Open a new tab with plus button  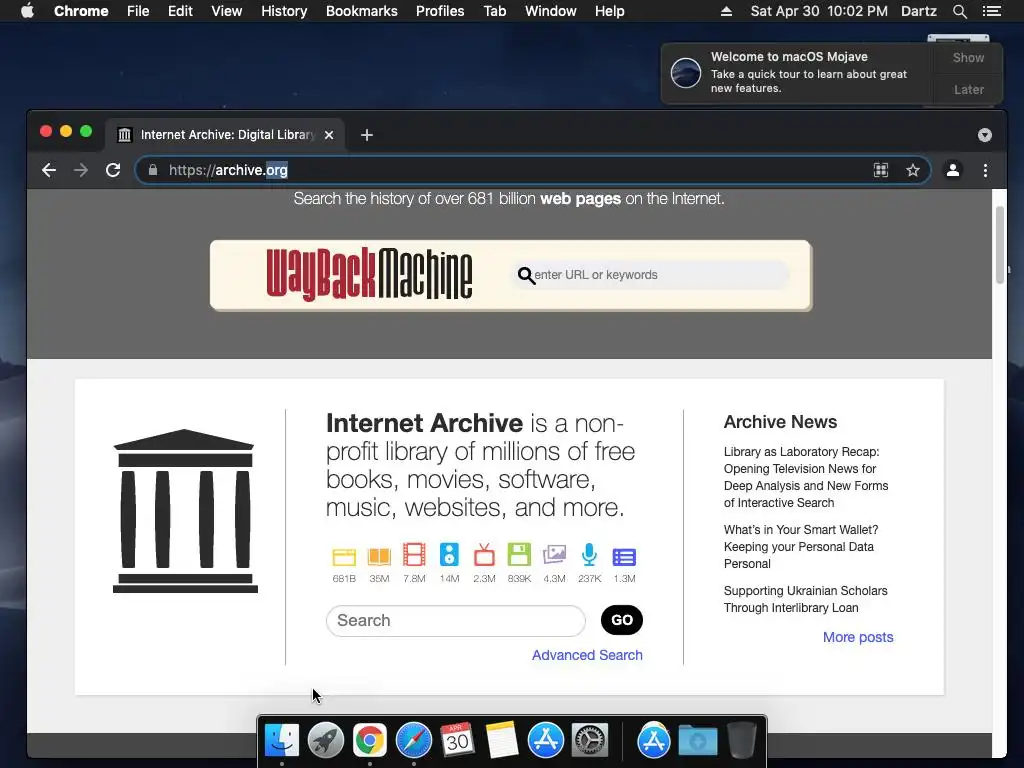click(x=367, y=135)
